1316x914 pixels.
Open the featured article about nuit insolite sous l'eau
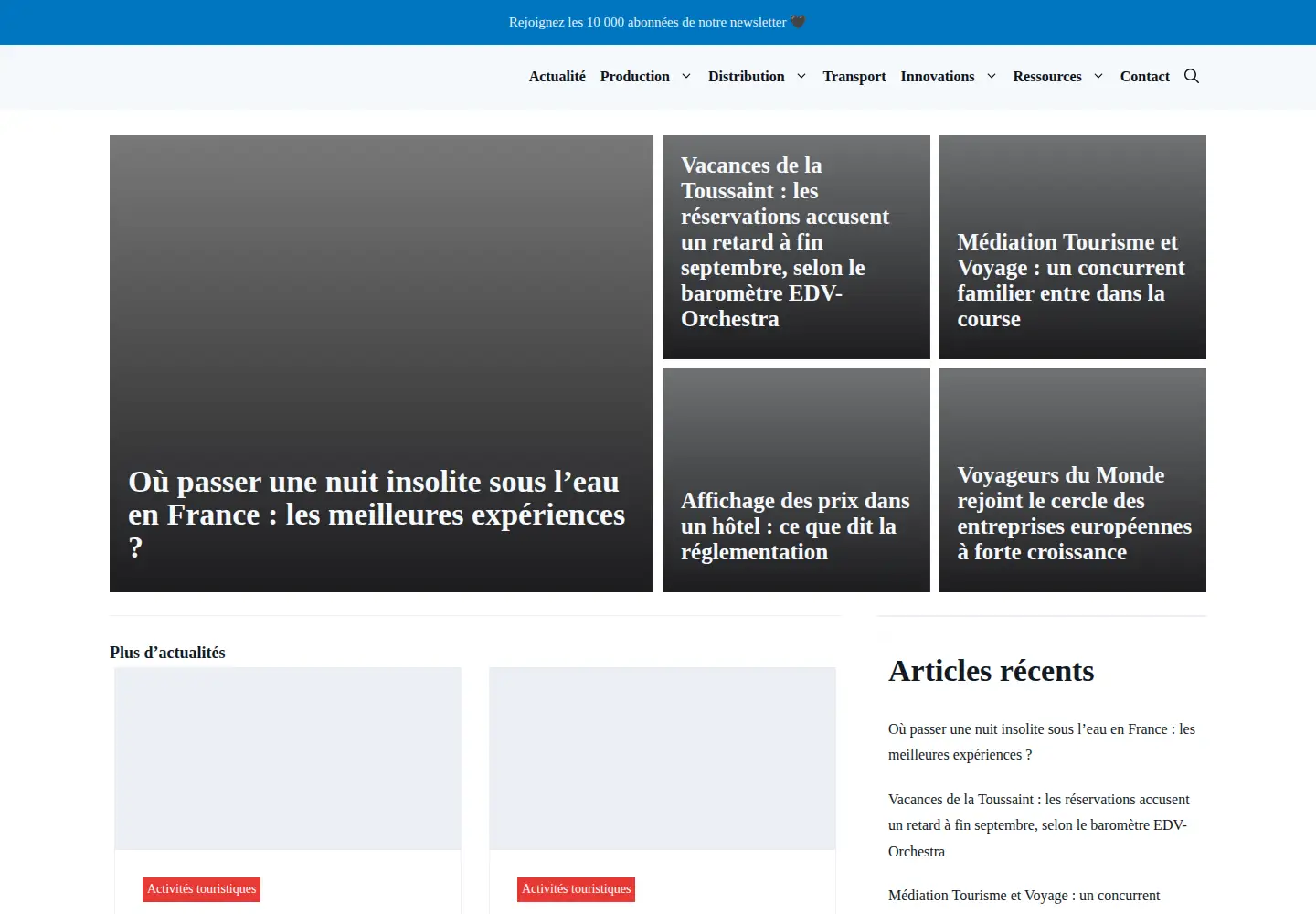381,364
